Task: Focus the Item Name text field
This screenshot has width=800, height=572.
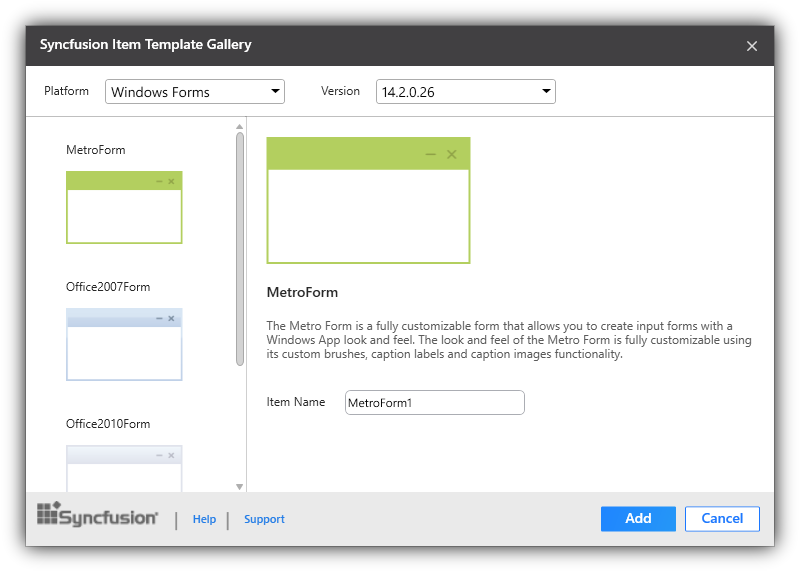Action: pos(434,403)
